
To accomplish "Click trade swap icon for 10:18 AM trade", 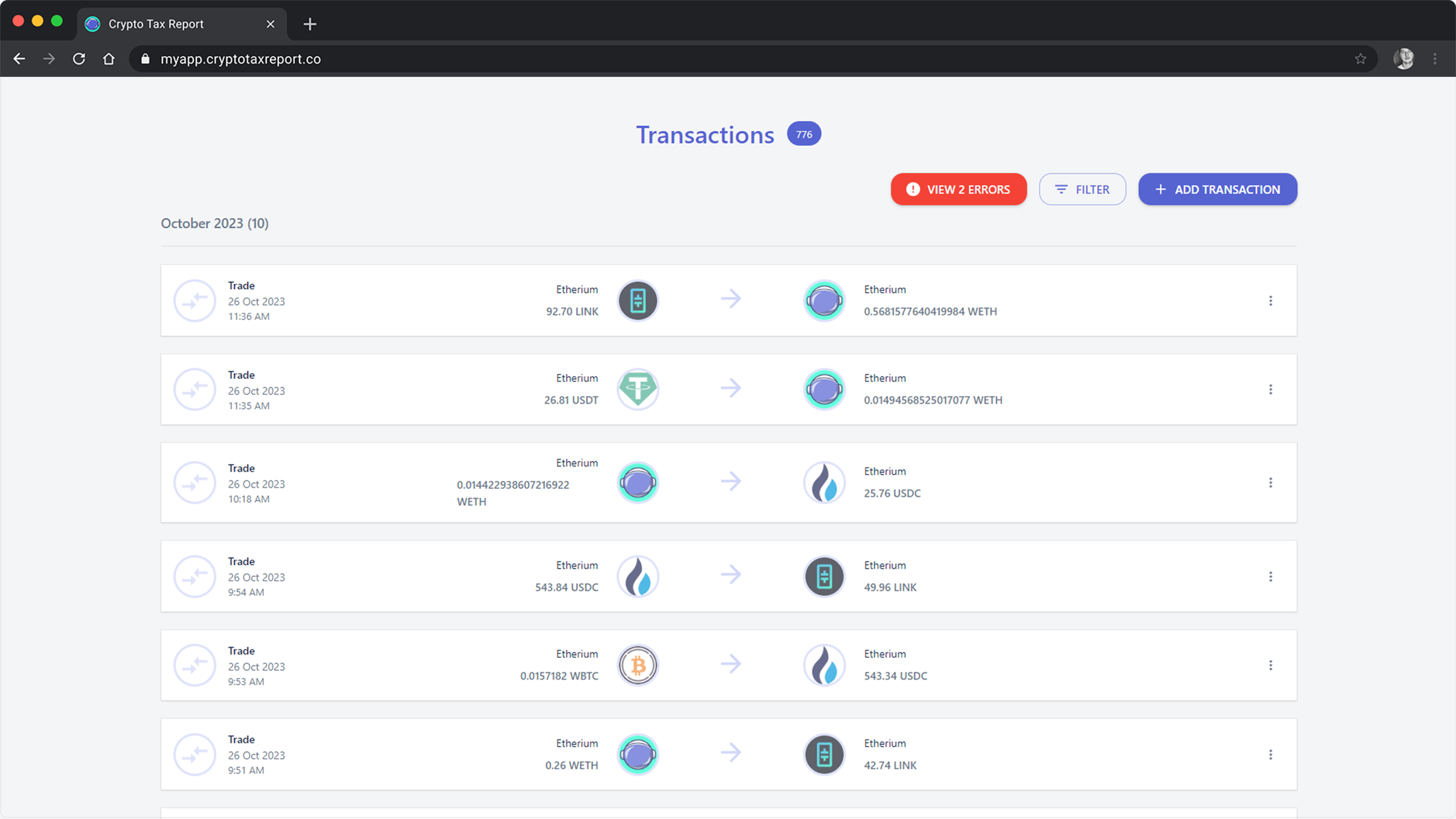I will [x=194, y=483].
